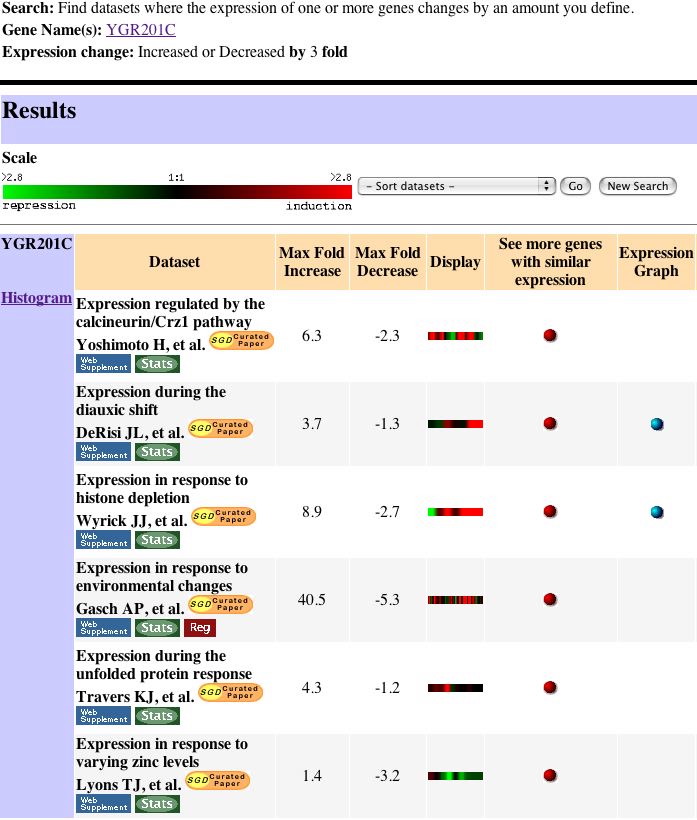Open blue expression graph for DeRisi dataset
This screenshot has width=697, height=820.
pyautogui.click(x=656, y=424)
